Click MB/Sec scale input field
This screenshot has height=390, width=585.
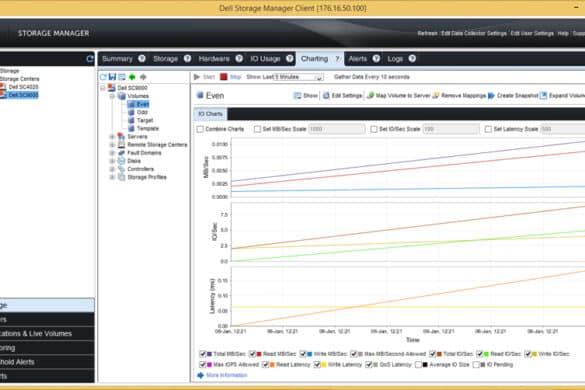point(337,129)
